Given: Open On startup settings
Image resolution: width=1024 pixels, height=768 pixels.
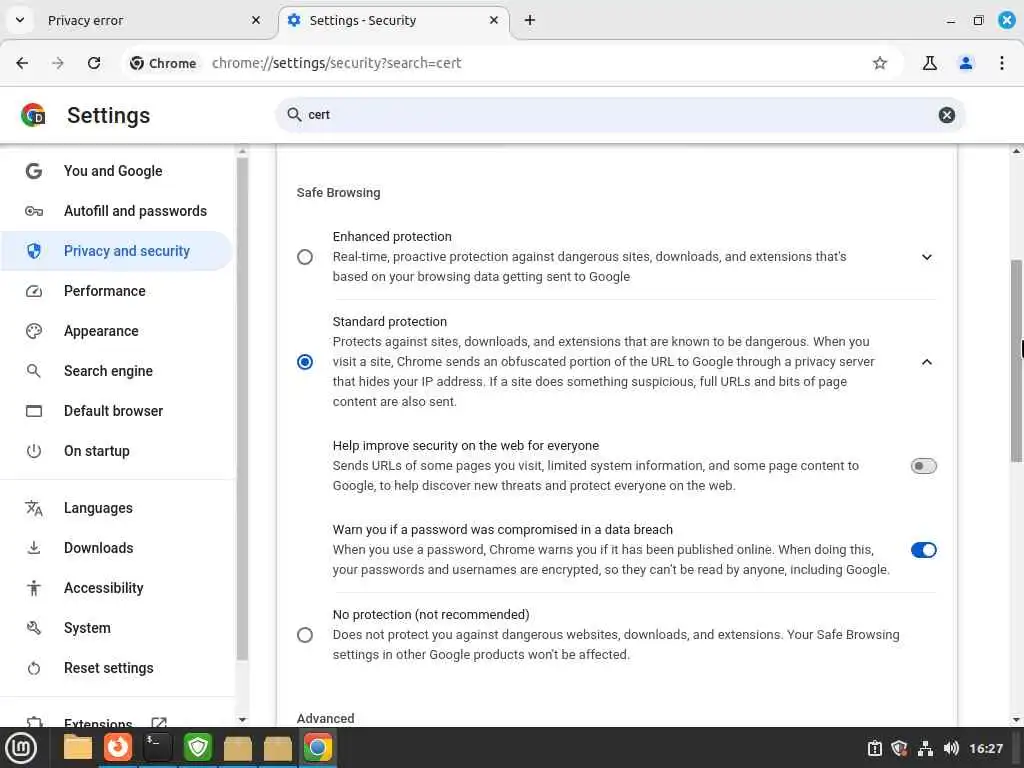Looking at the screenshot, I should pyautogui.click(x=116, y=451).
